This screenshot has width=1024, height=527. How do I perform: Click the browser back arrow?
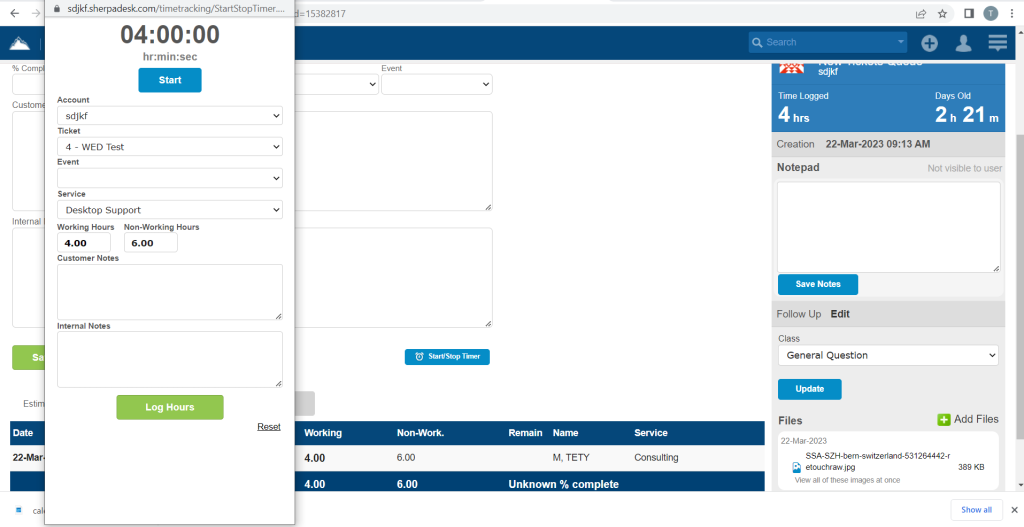click(14, 13)
